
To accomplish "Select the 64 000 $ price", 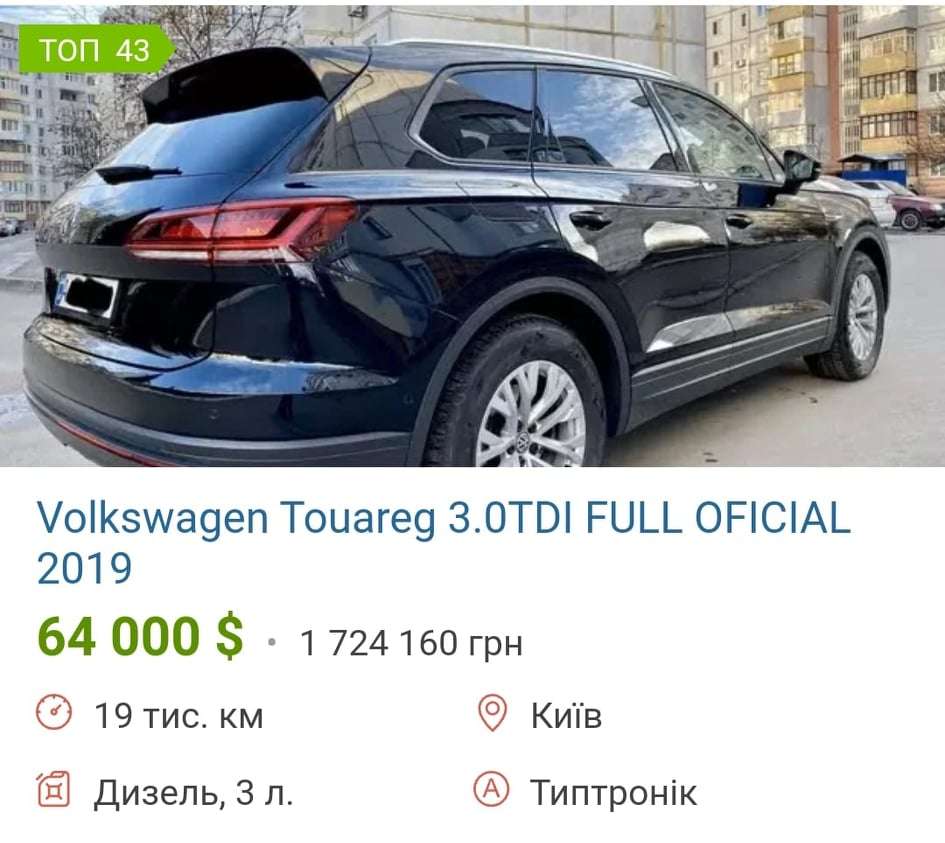I will [x=140, y=636].
